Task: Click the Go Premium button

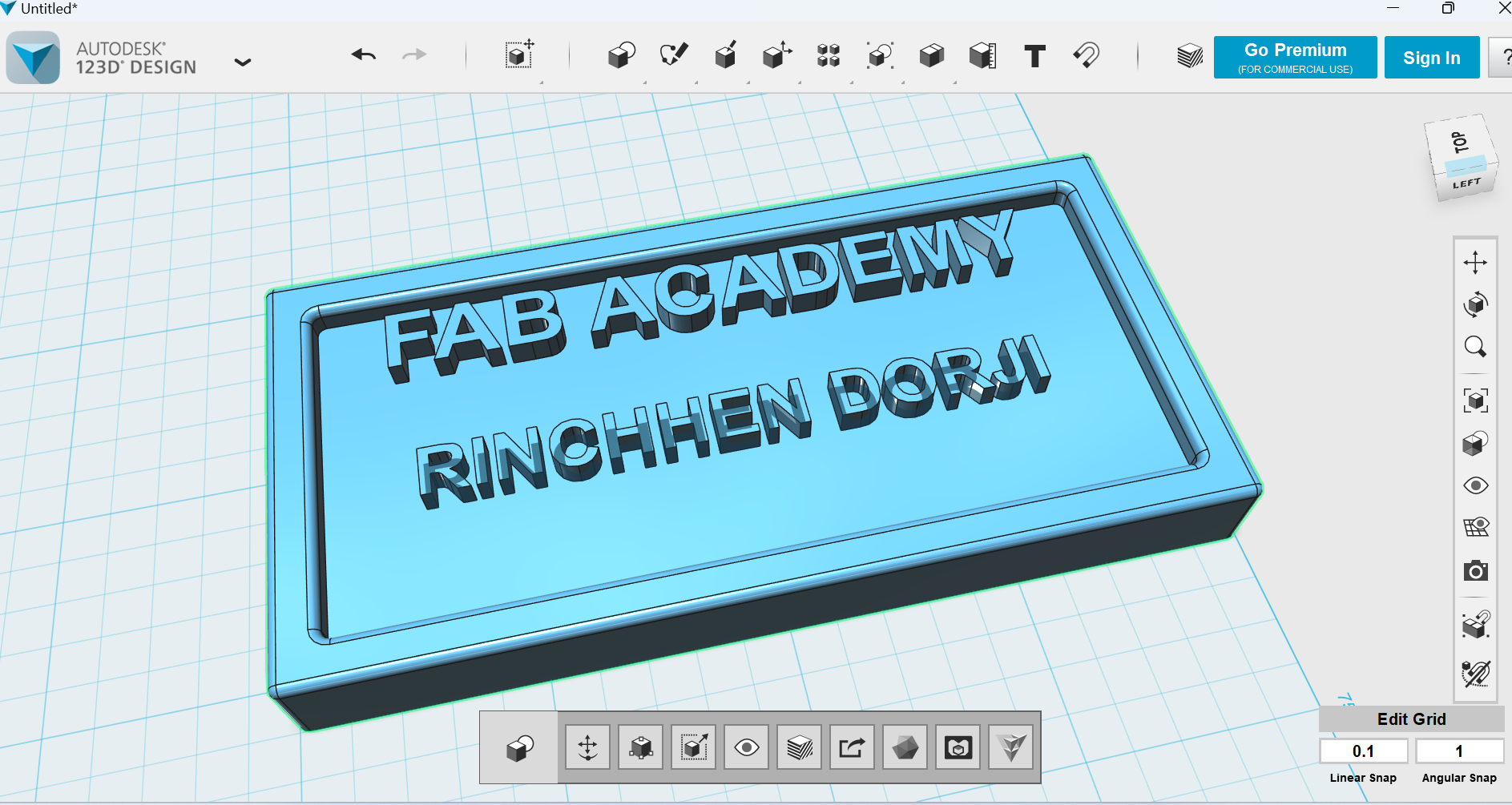Action: (1295, 57)
